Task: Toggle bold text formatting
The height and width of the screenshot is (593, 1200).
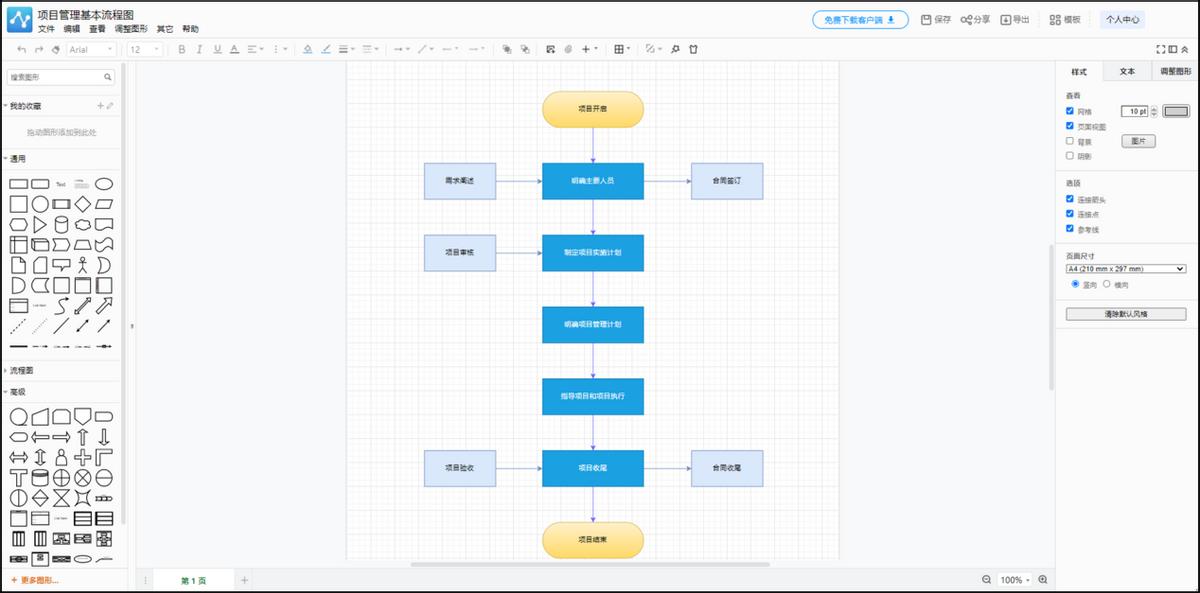Action: coord(182,49)
